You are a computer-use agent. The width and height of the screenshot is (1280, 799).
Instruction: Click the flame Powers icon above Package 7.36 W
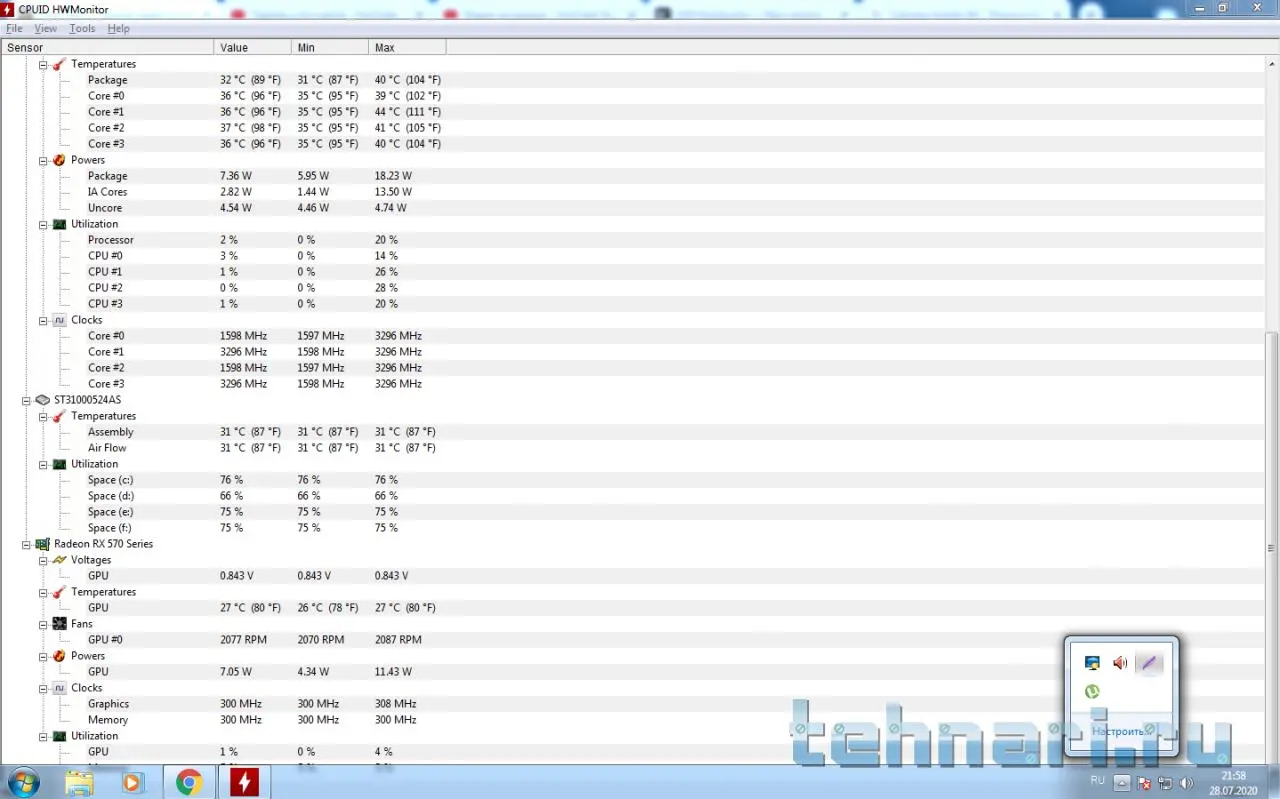click(x=59, y=160)
